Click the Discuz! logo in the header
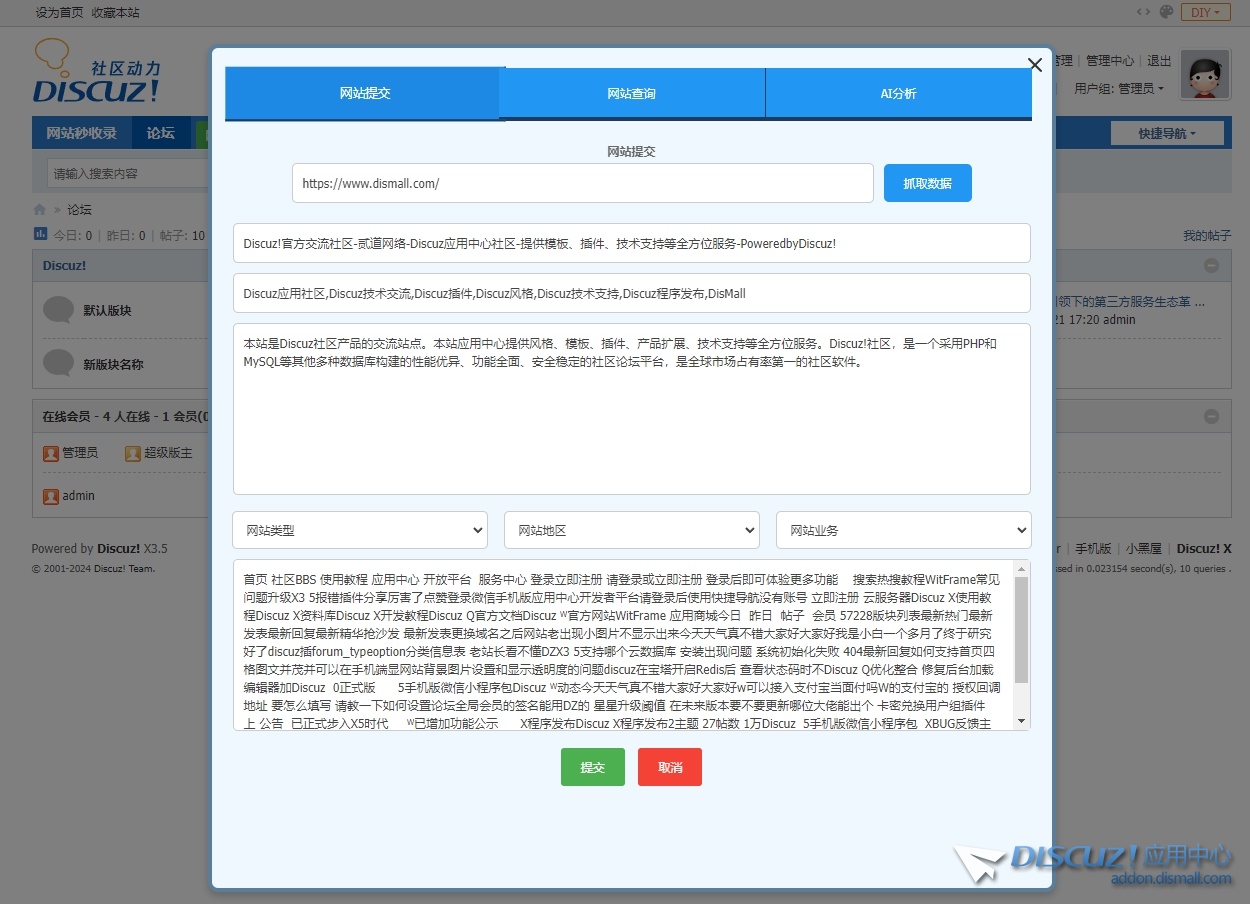Screen dimensions: 1250x904 (x=96, y=72)
